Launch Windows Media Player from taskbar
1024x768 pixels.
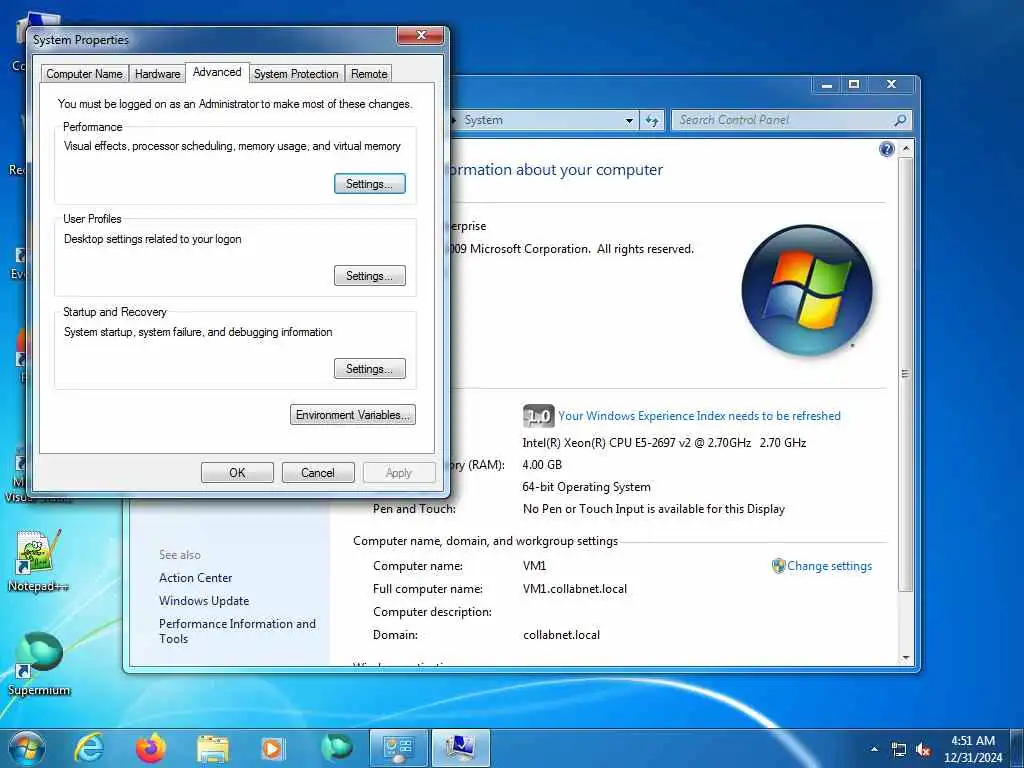(x=273, y=748)
